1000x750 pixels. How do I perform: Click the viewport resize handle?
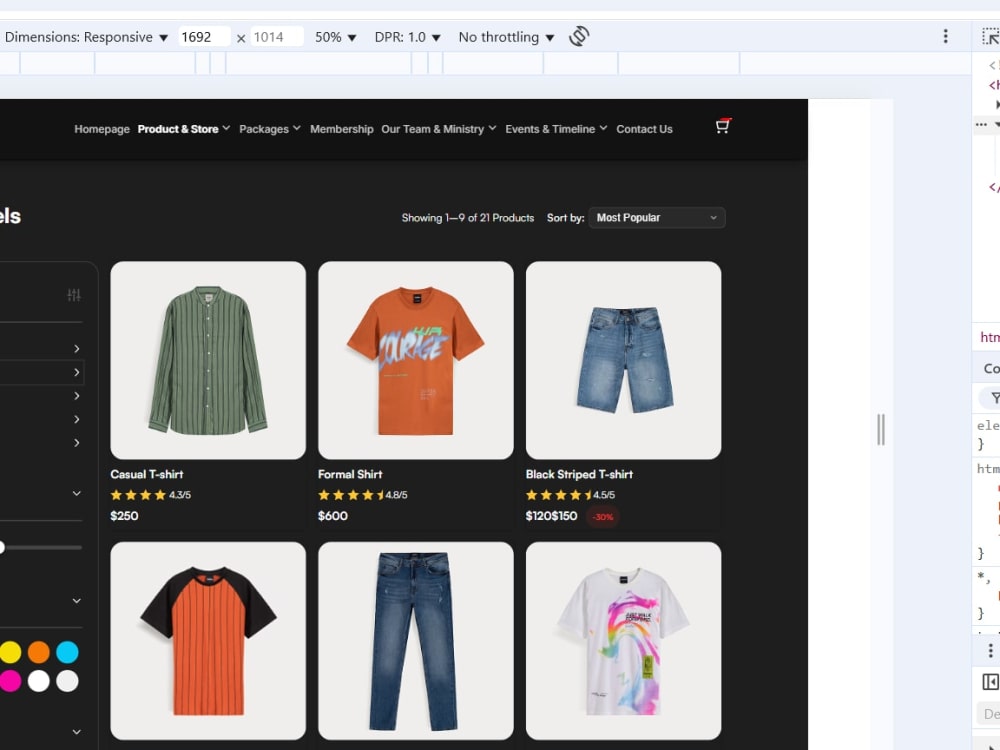click(881, 429)
